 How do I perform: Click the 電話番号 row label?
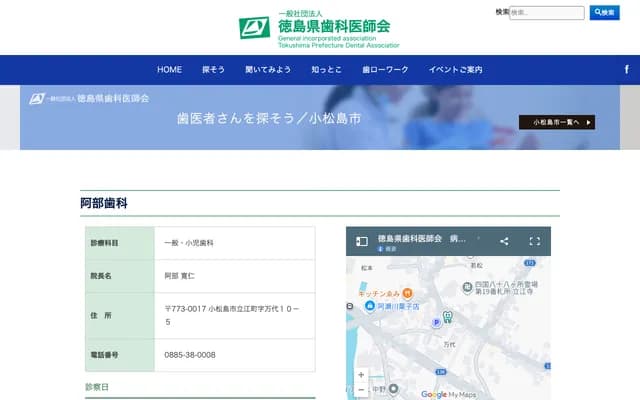[104, 355]
